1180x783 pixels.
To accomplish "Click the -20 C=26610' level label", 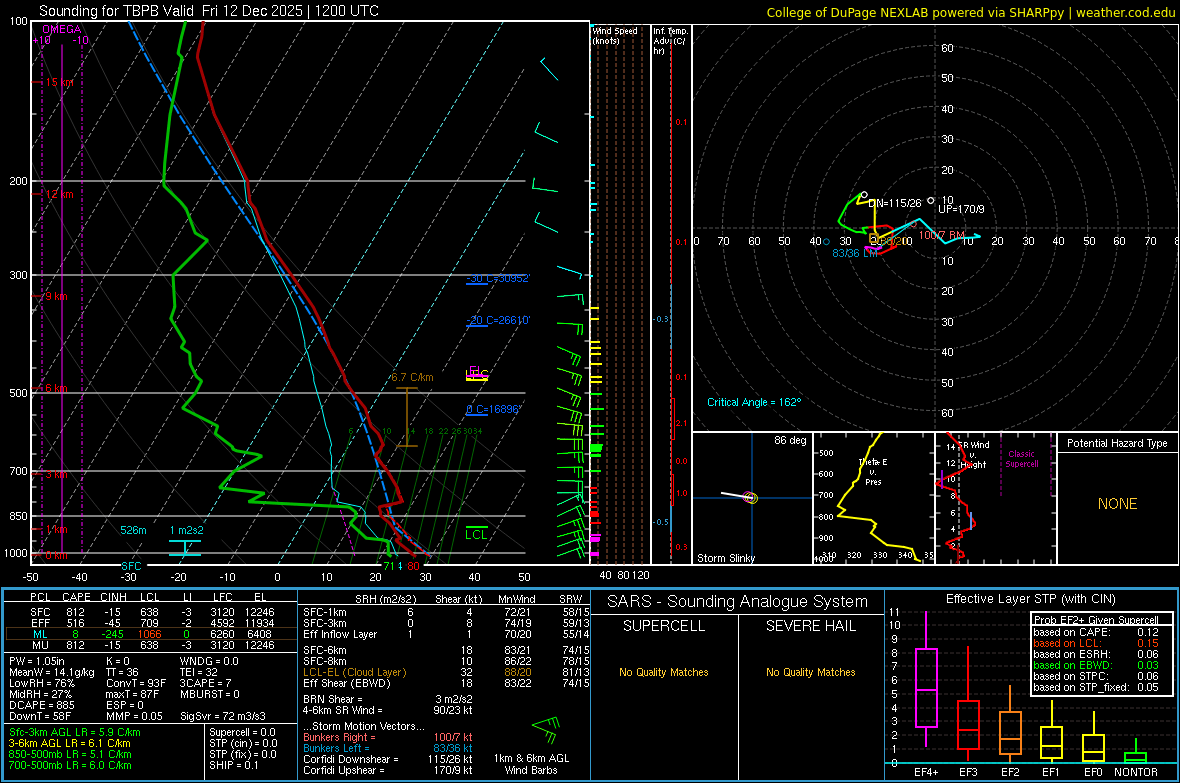I will click(x=498, y=320).
